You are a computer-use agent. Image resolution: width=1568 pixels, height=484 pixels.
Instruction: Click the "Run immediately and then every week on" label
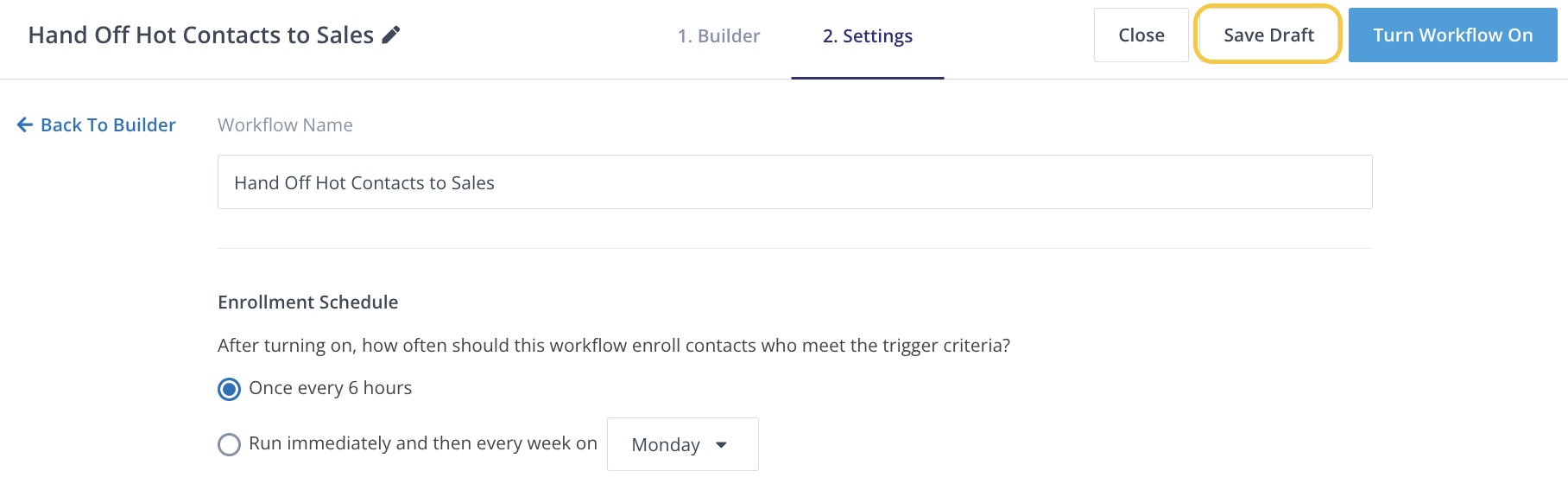click(x=422, y=443)
